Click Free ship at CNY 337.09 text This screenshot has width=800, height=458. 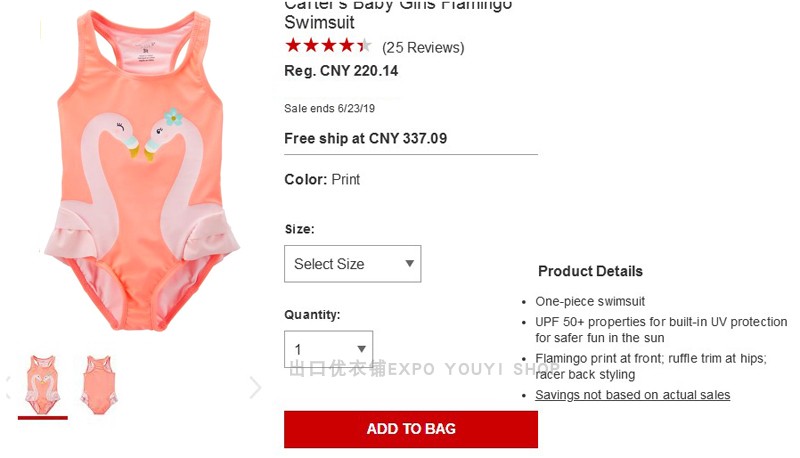(x=365, y=138)
